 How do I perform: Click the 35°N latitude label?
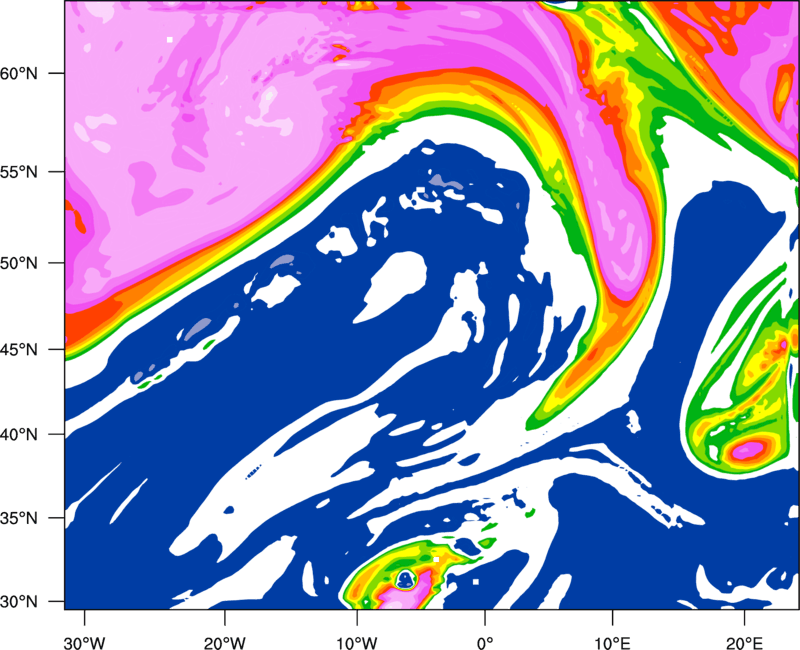coord(19,518)
